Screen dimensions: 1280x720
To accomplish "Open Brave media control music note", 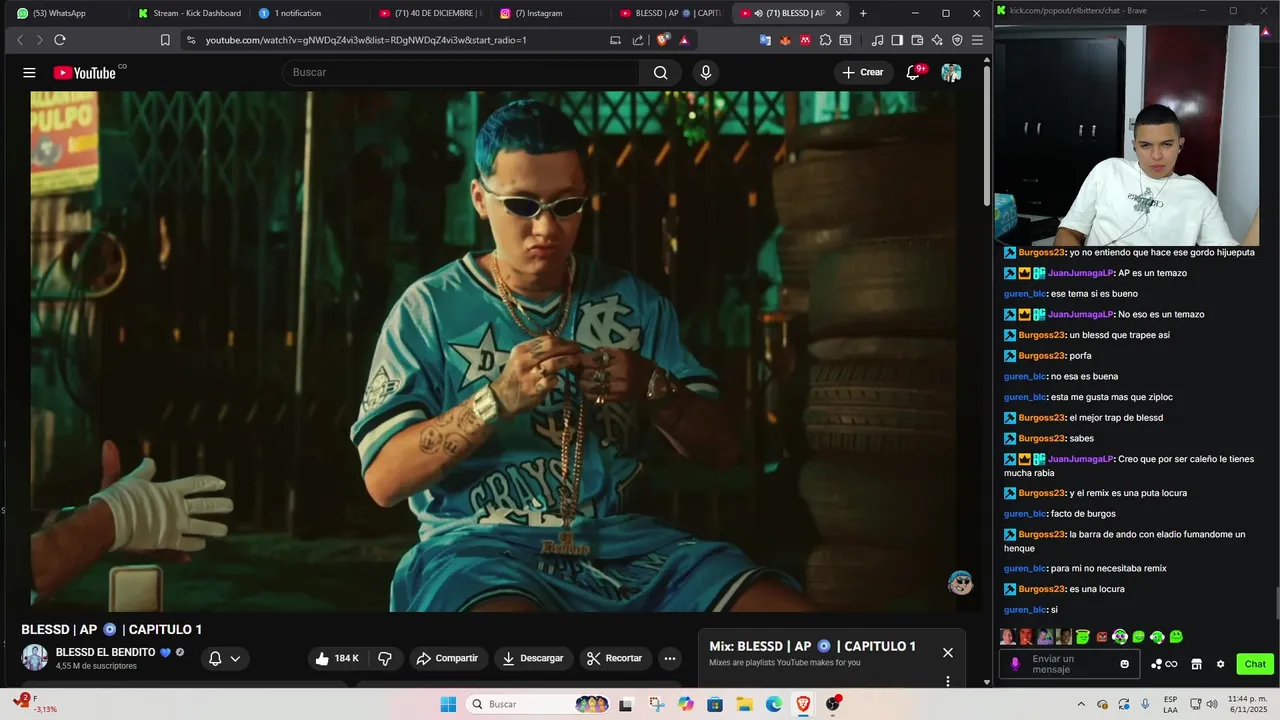I will [x=877, y=40].
